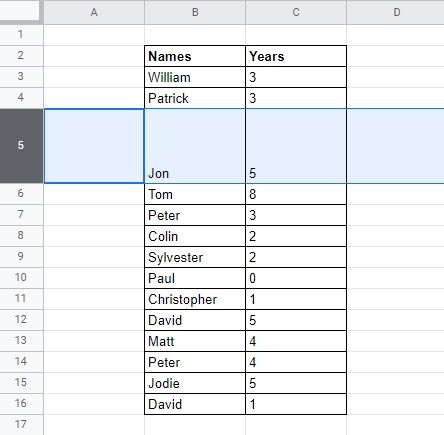This screenshot has width=444, height=435.
Task: Select Tom's years value 8
Action: click(296, 194)
